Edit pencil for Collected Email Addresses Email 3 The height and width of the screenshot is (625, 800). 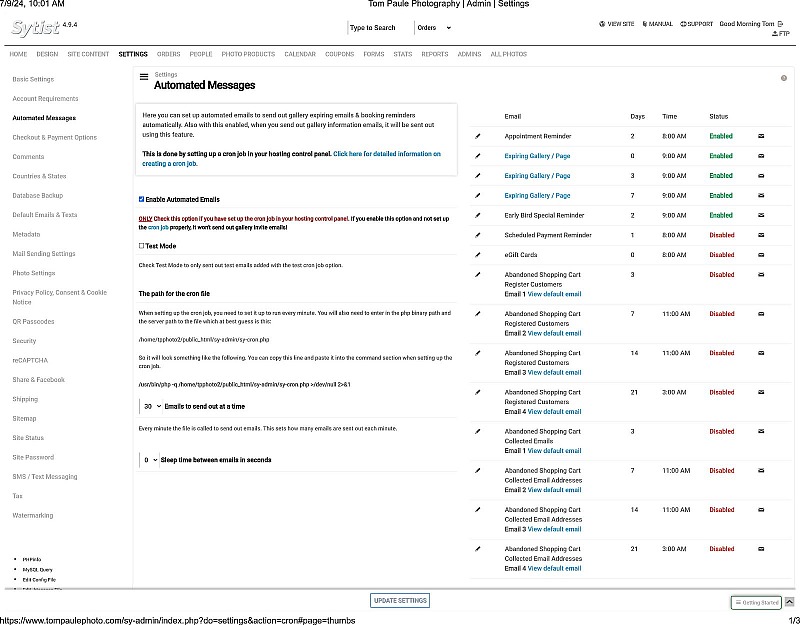[x=478, y=510]
